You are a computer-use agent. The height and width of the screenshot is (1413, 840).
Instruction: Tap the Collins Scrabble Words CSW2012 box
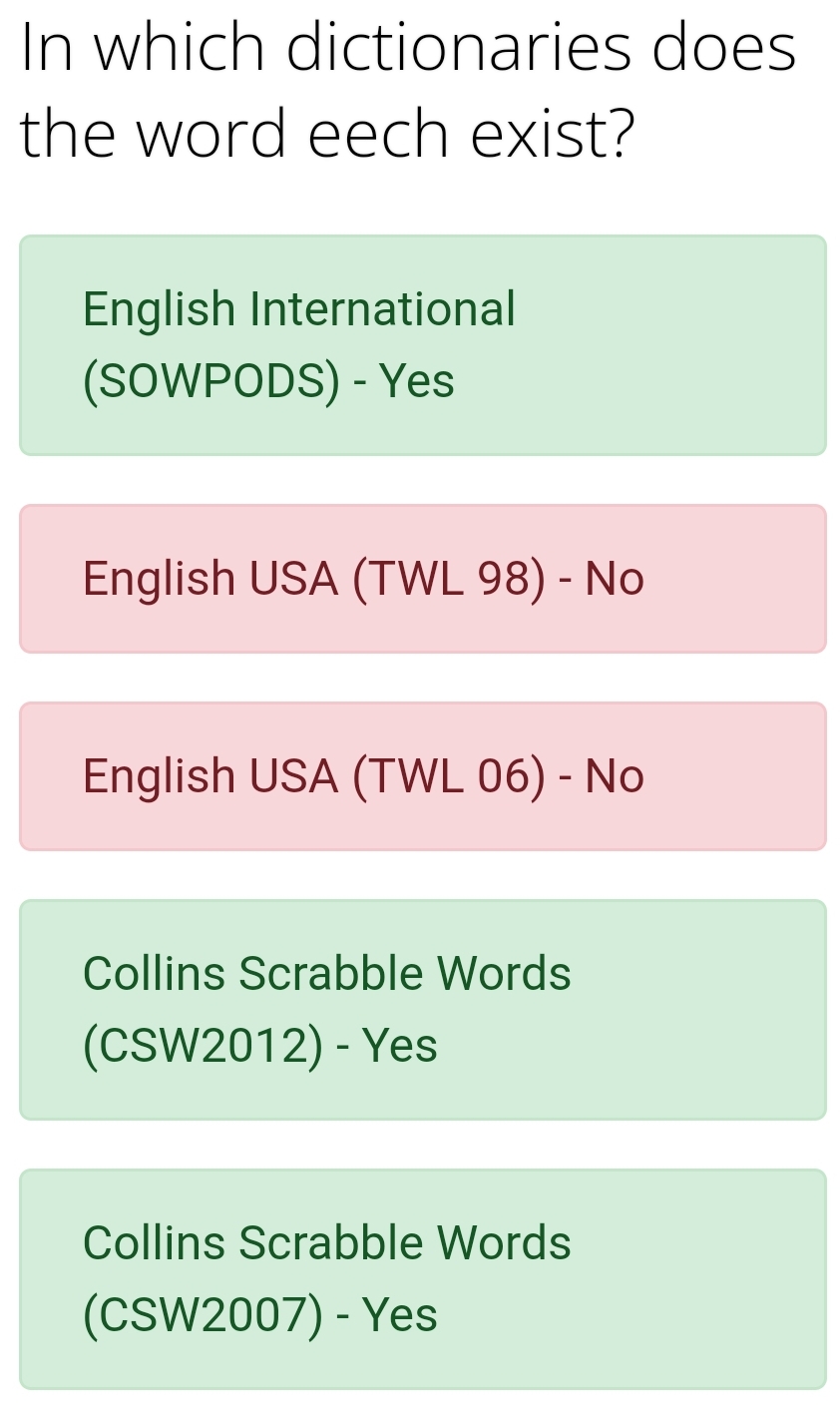click(x=423, y=1010)
